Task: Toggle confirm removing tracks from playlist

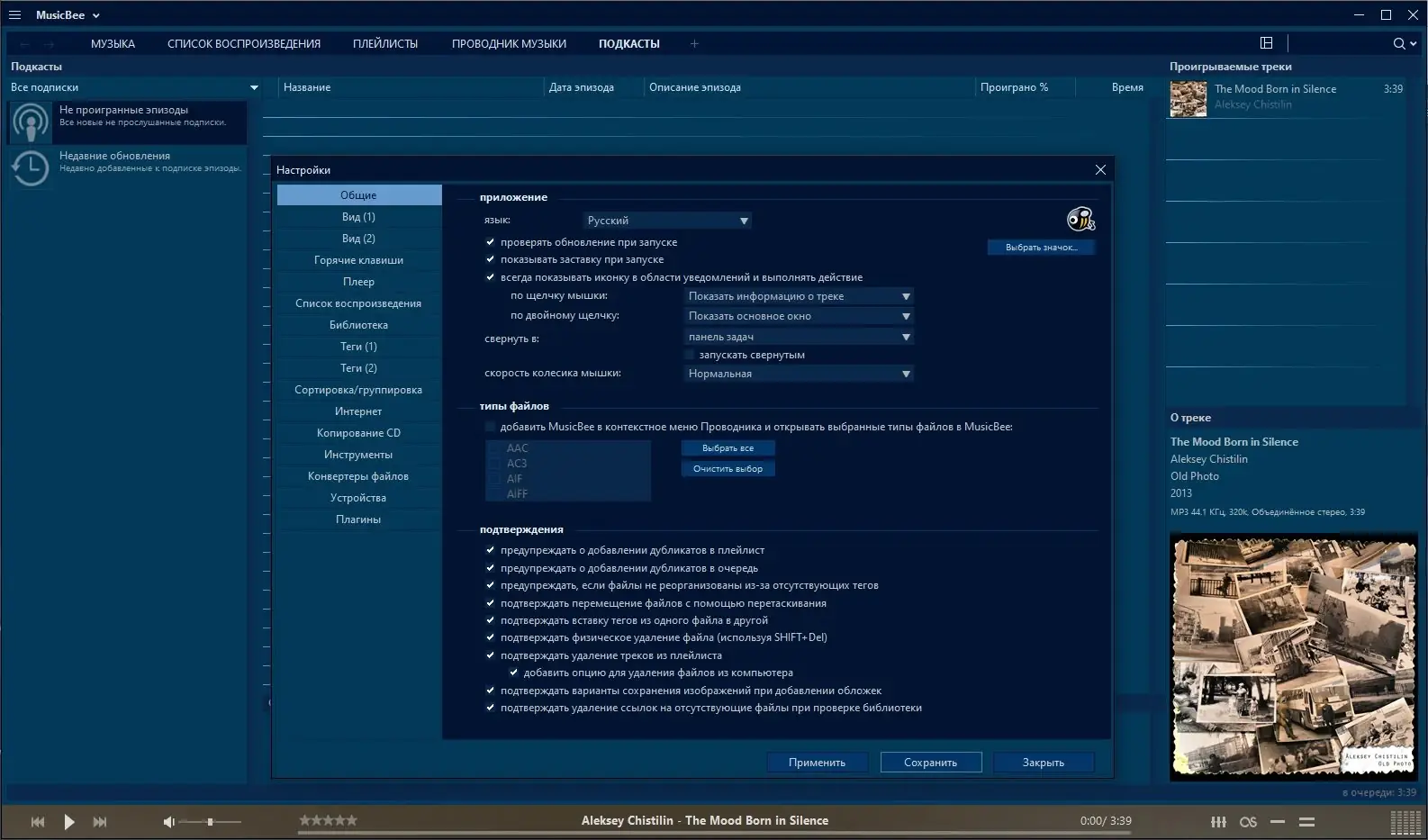Action: [491, 655]
